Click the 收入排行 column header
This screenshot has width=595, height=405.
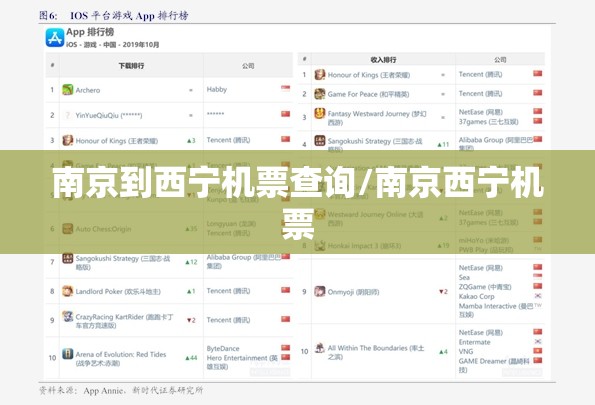(x=383, y=60)
